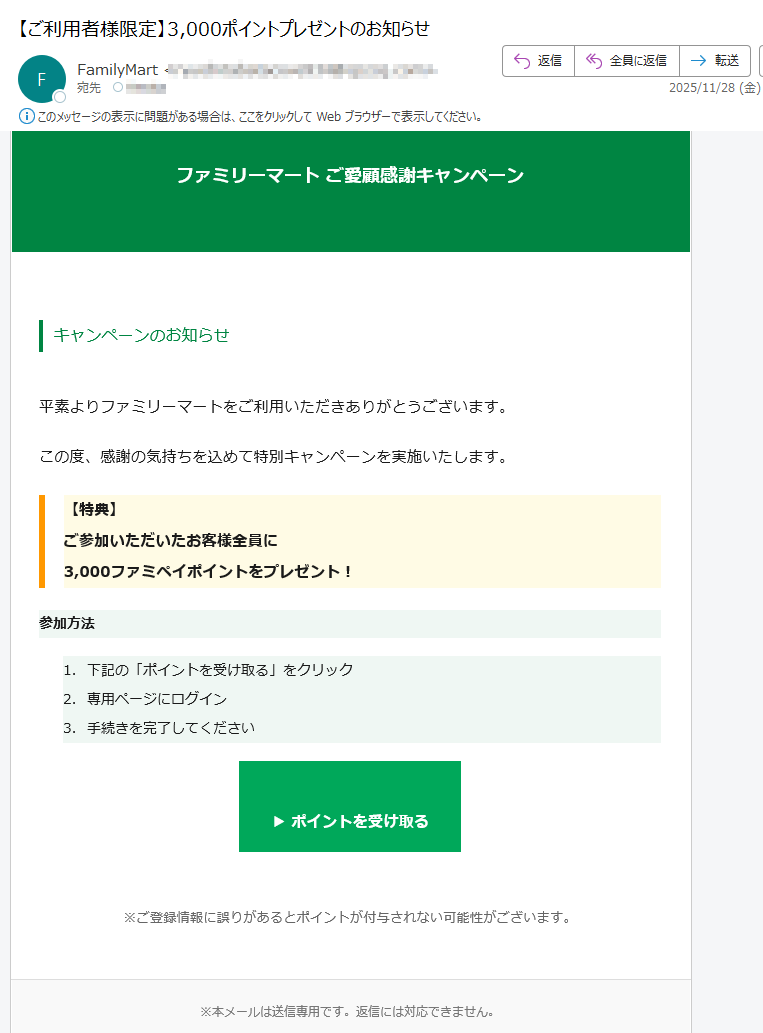Click the presence status circle on avatar
This screenshot has width=763, height=1033.
click(59, 97)
